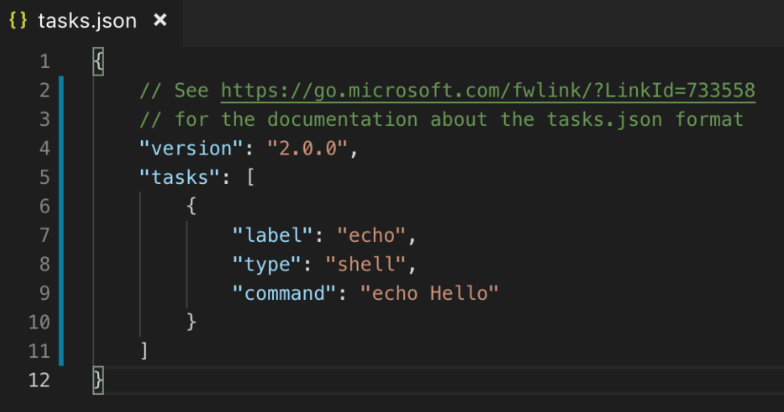Viewport: 784px width, 412px height.
Task: Click the "label" property key
Action: 272,236
